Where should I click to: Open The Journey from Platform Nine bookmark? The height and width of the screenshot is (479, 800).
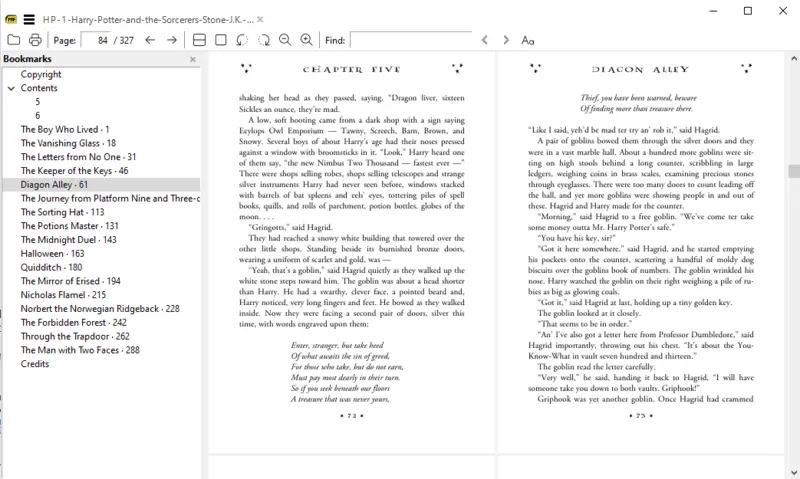click(x=110, y=198)
